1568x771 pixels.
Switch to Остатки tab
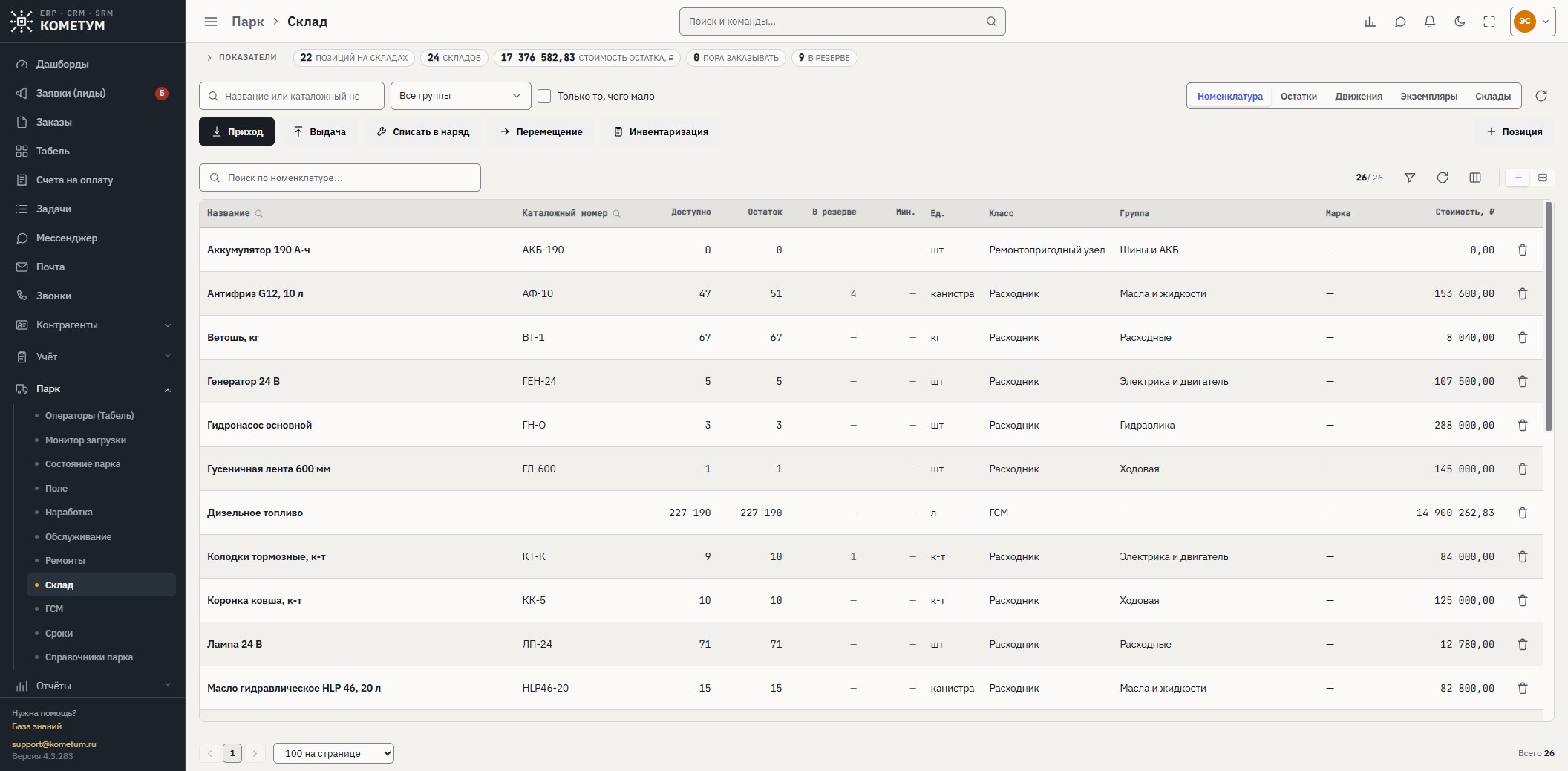coord(1298,96)
